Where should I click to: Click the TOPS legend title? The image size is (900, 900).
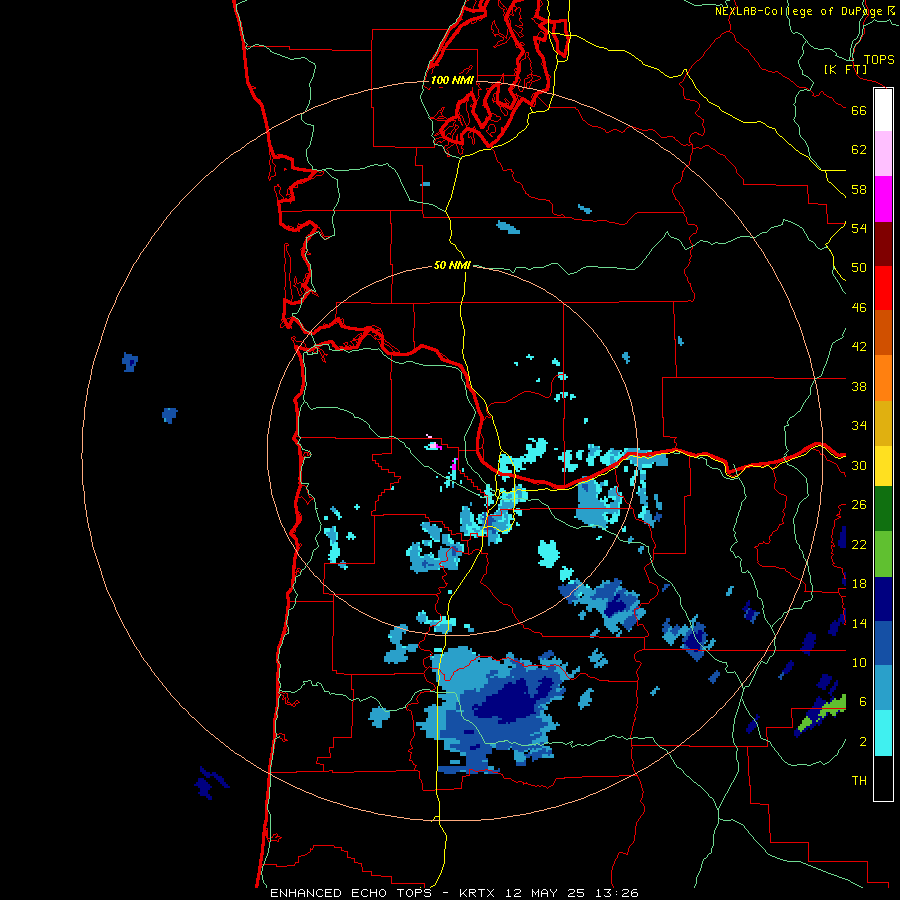coord(879,59)
